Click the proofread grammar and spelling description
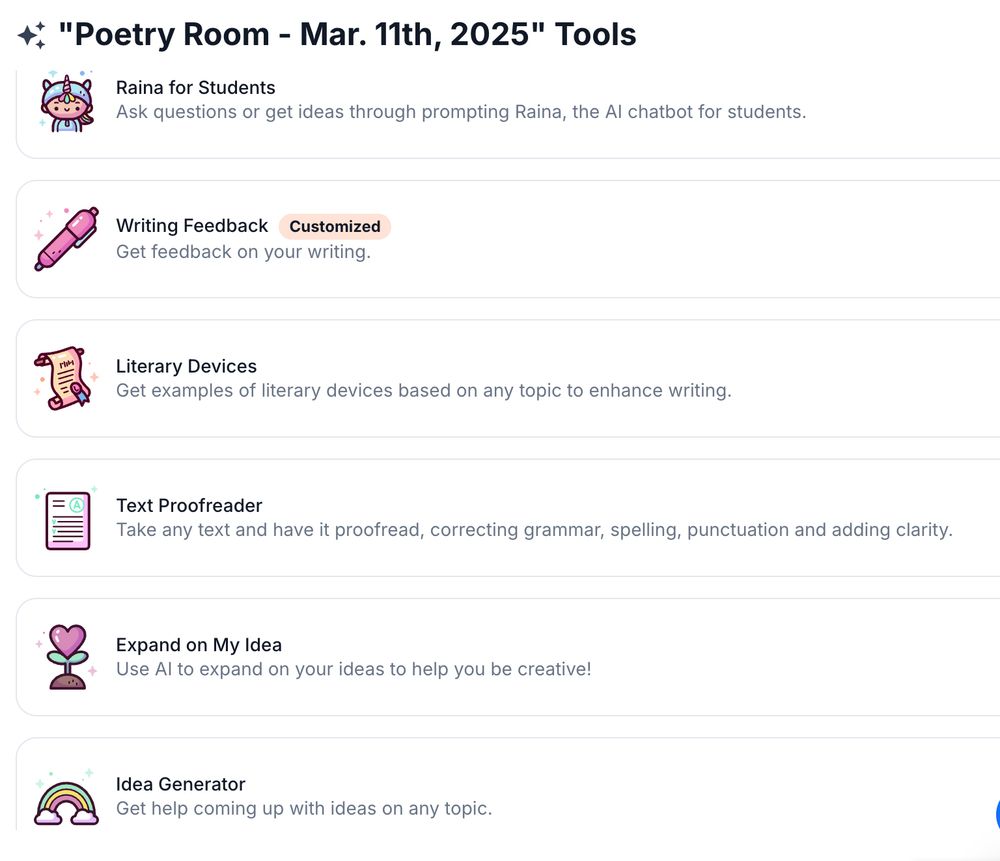Screen dimensions: 1000x861 [534, 529]
